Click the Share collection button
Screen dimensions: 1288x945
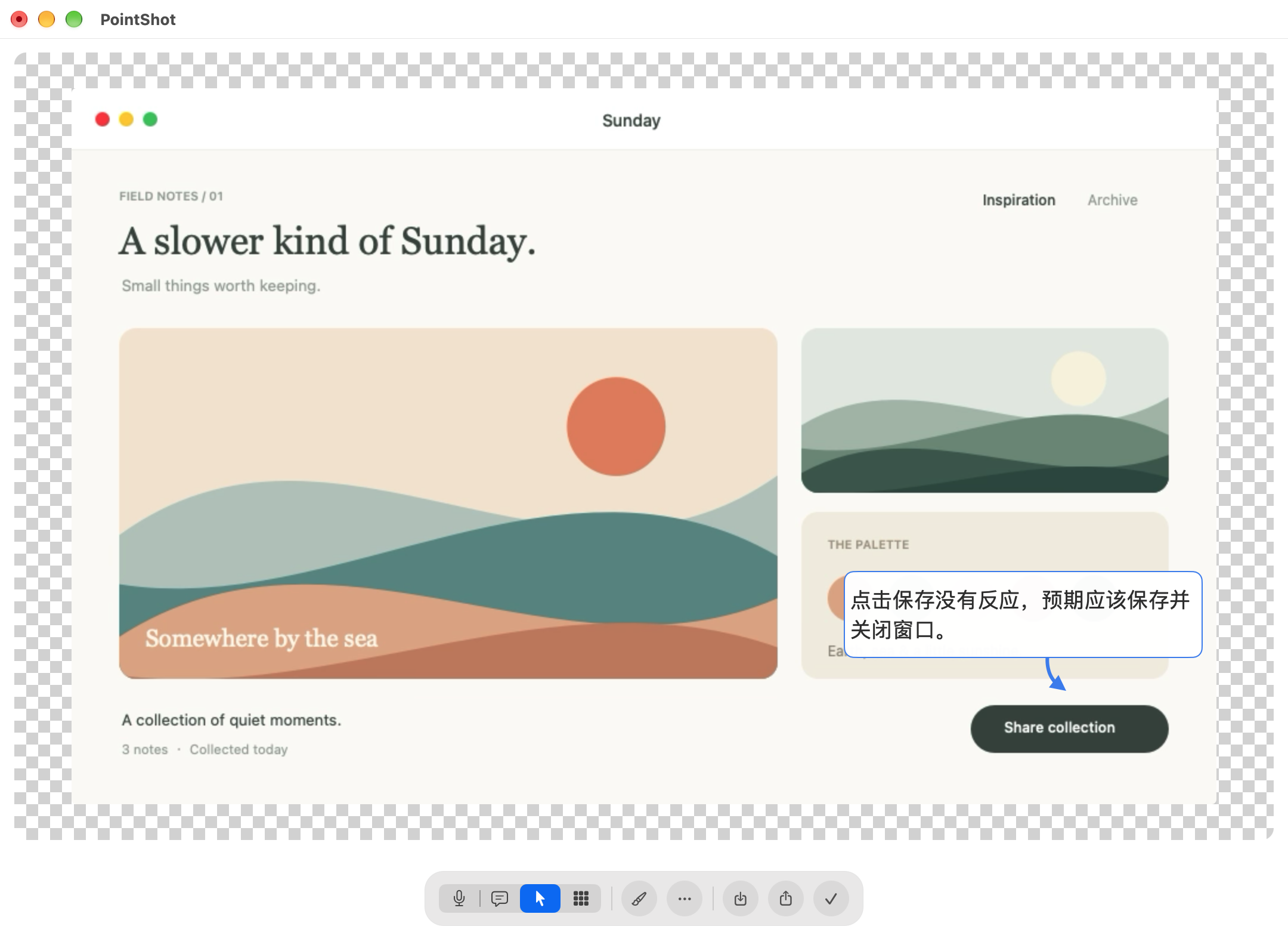(x=1069, y=728)
